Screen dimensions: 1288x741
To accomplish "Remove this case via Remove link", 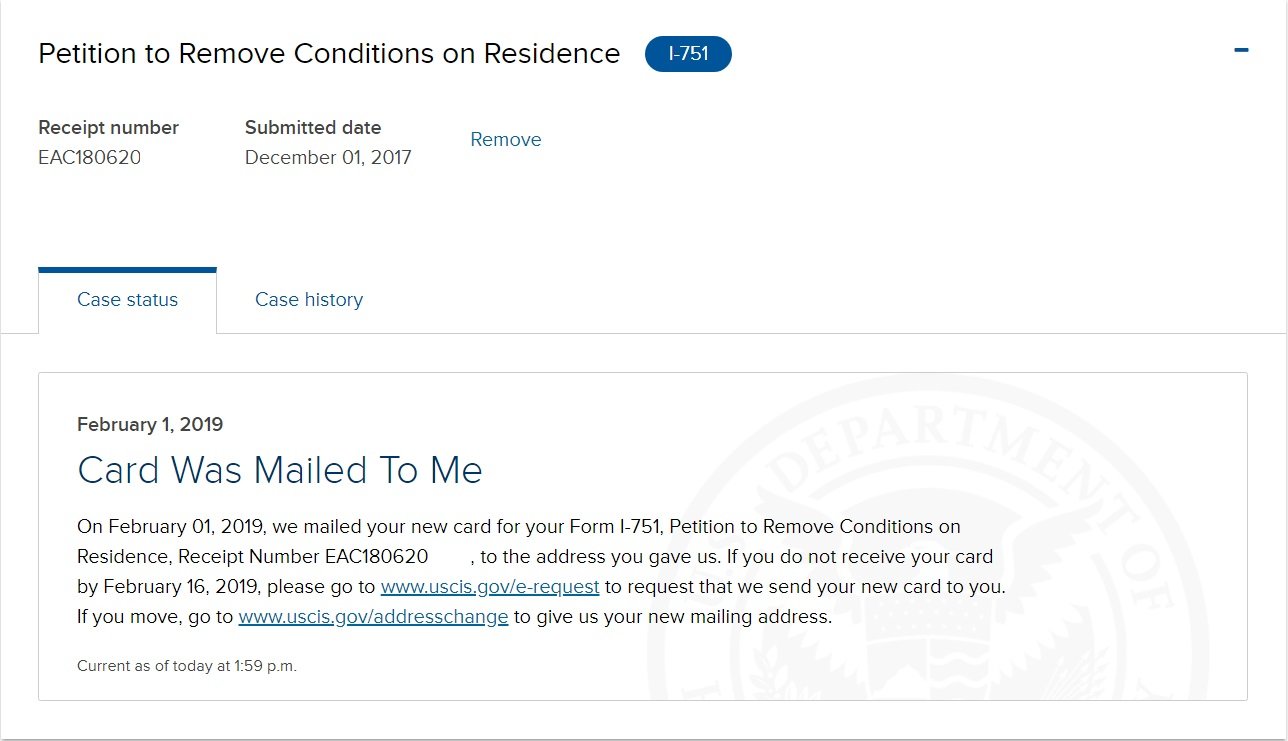I will [506, 140].
